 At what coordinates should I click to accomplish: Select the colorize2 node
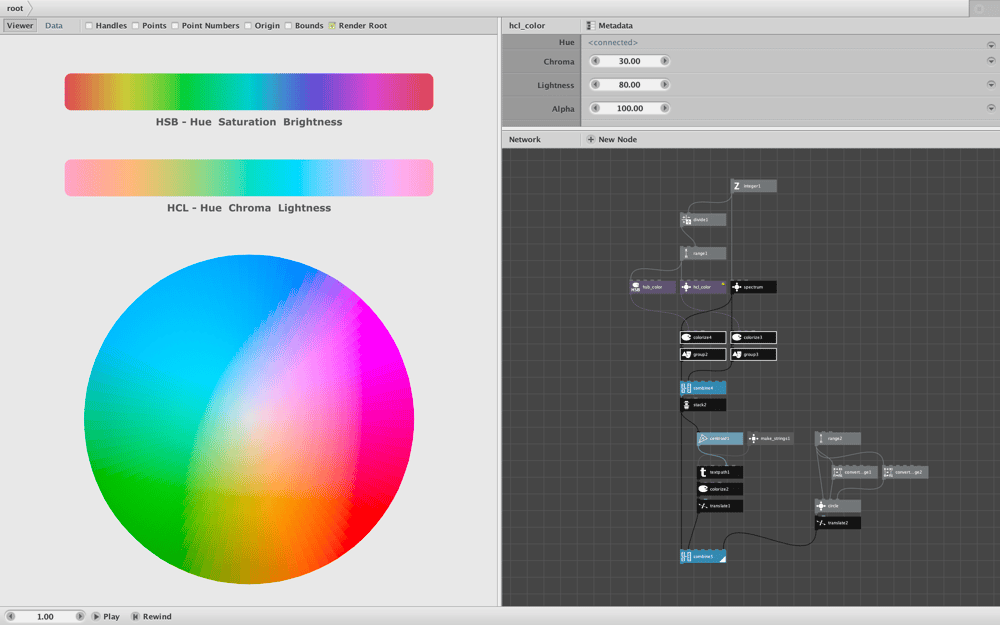719,489
